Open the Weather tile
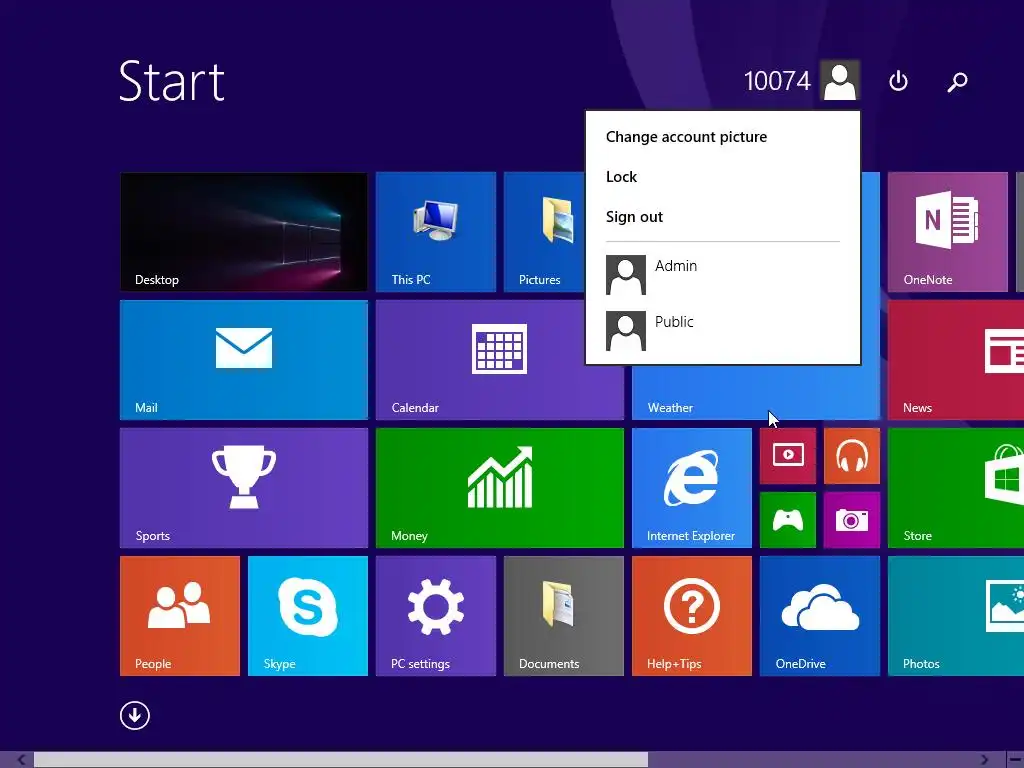Screen dimensions: 1024x768 [756, 392]
